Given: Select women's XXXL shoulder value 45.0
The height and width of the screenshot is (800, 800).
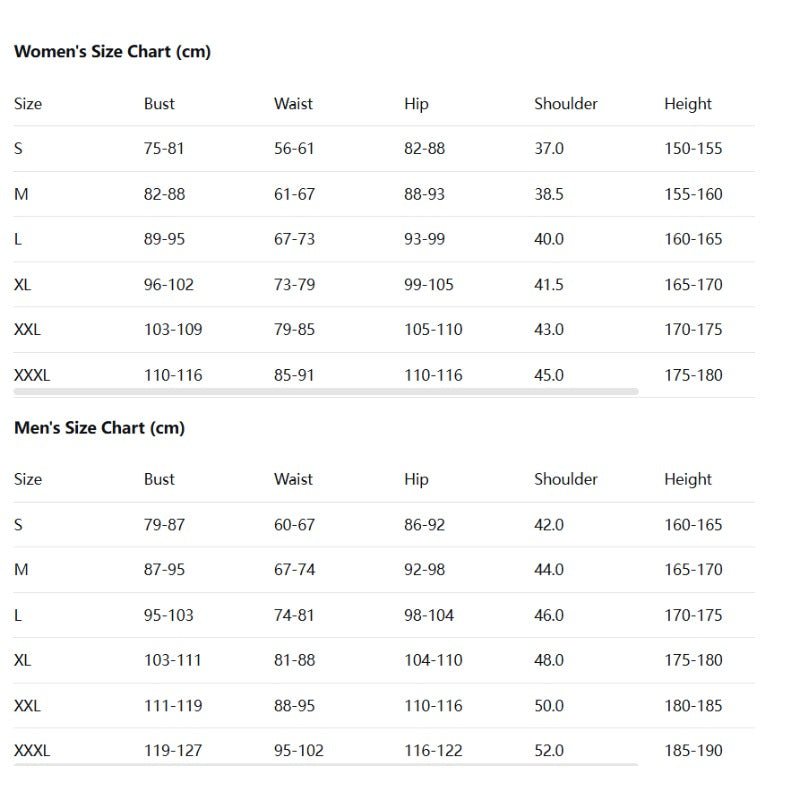Looking at the screenshot, I should pos(549,376).
